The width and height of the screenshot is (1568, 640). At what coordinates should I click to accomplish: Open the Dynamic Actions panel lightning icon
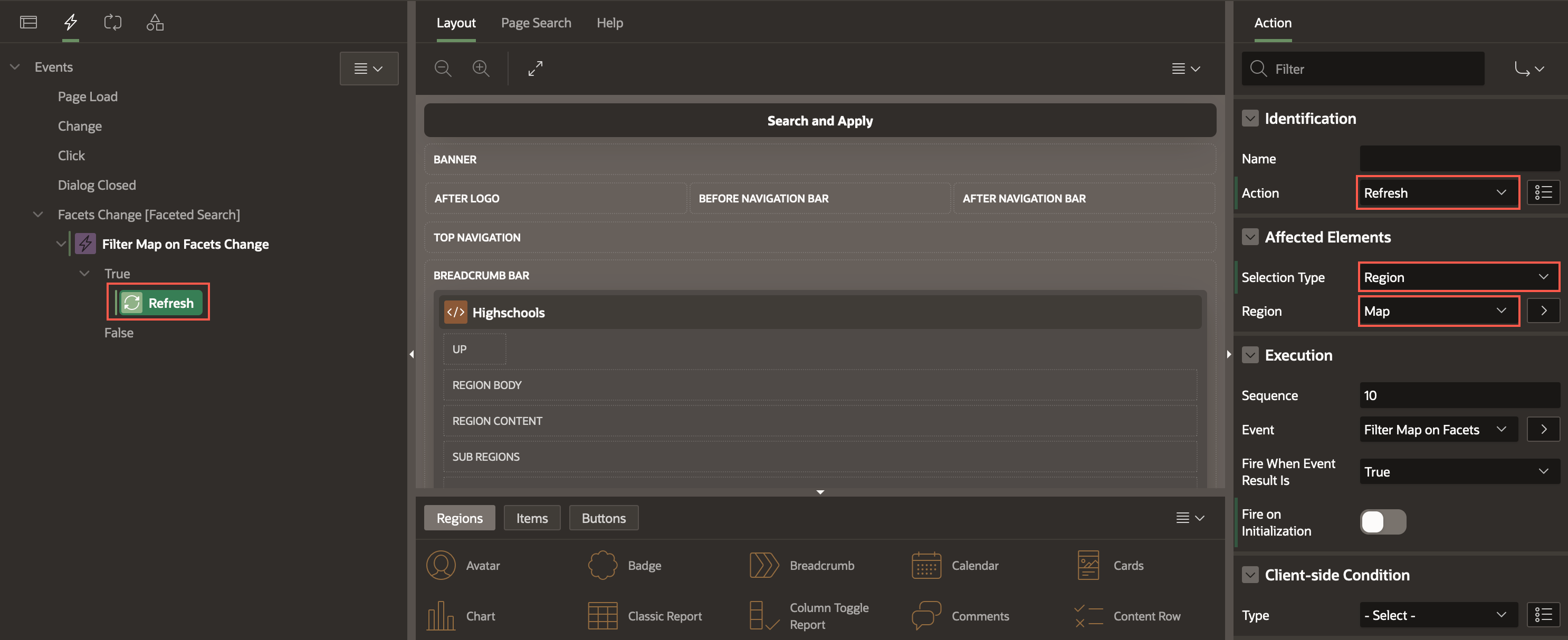70,22
